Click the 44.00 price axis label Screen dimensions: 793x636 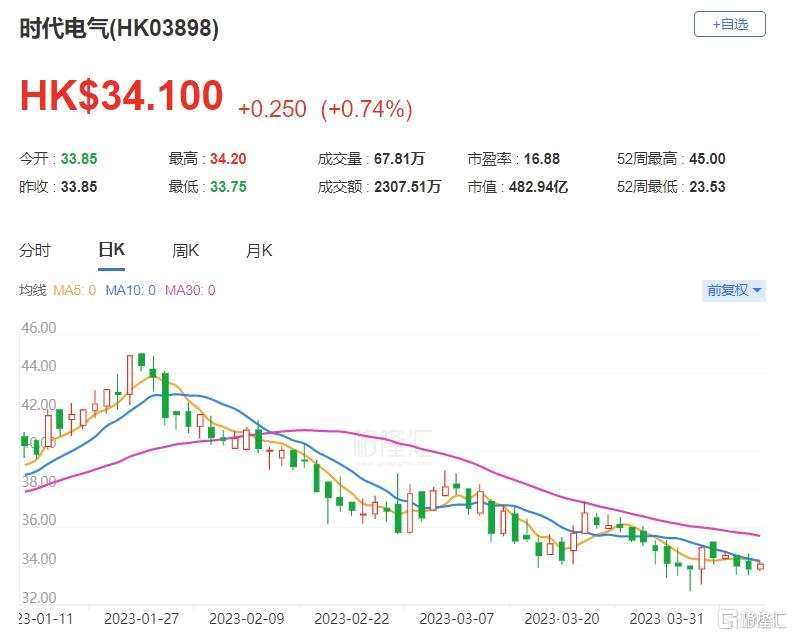point(38,366)
